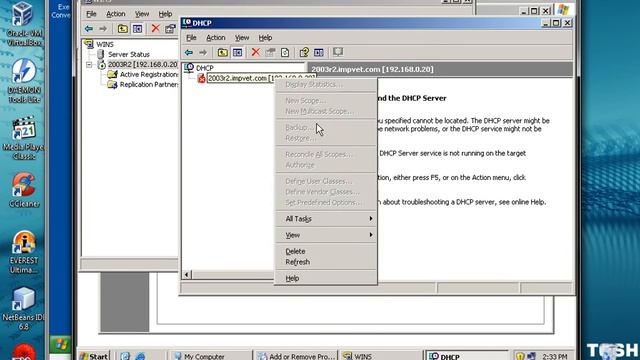Open the View menu in DHCP window
This screenshot has width=640, height=360.
tap(242, 38)
